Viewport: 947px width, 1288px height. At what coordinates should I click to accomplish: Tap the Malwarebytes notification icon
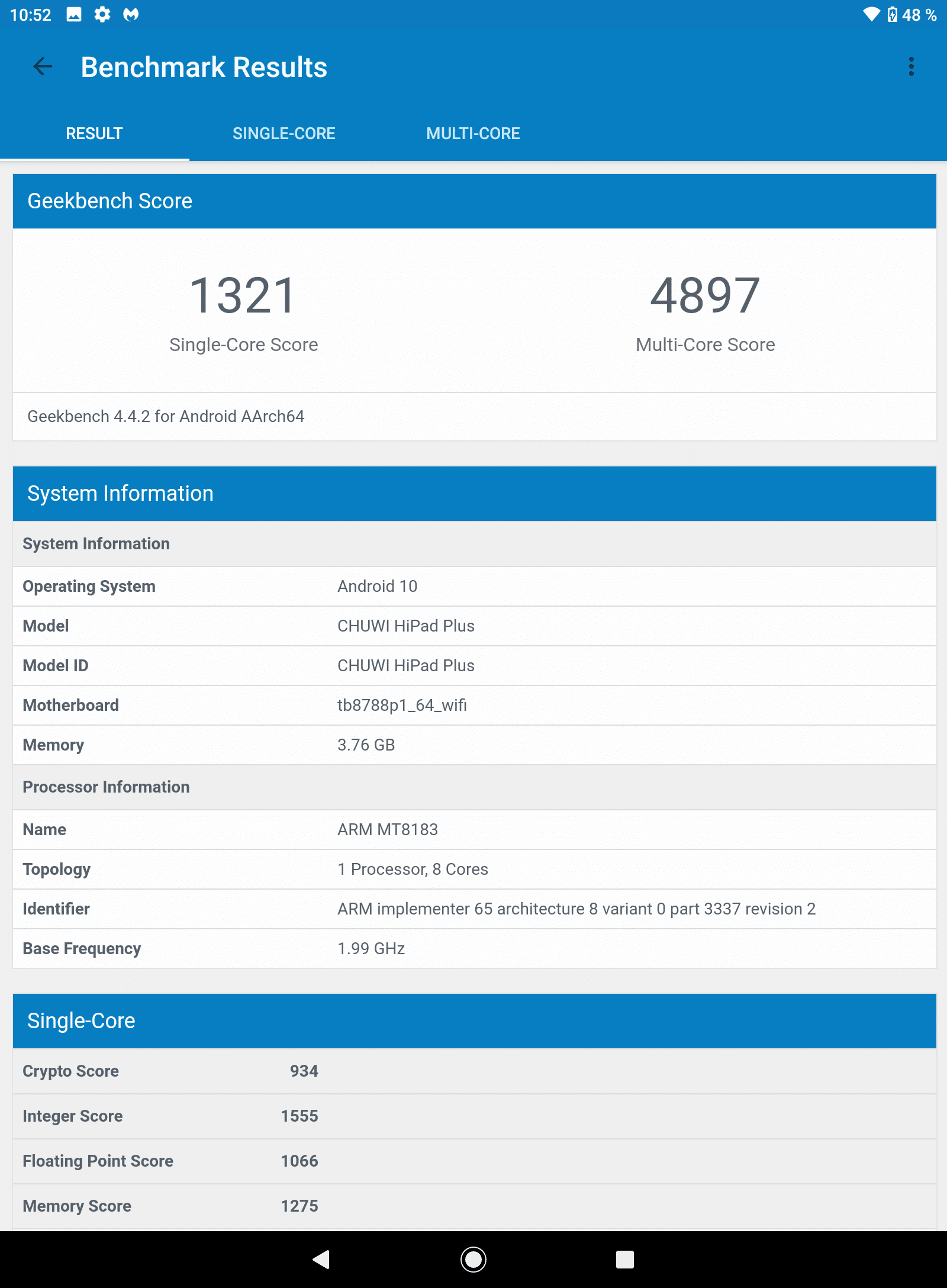(131, 14)
